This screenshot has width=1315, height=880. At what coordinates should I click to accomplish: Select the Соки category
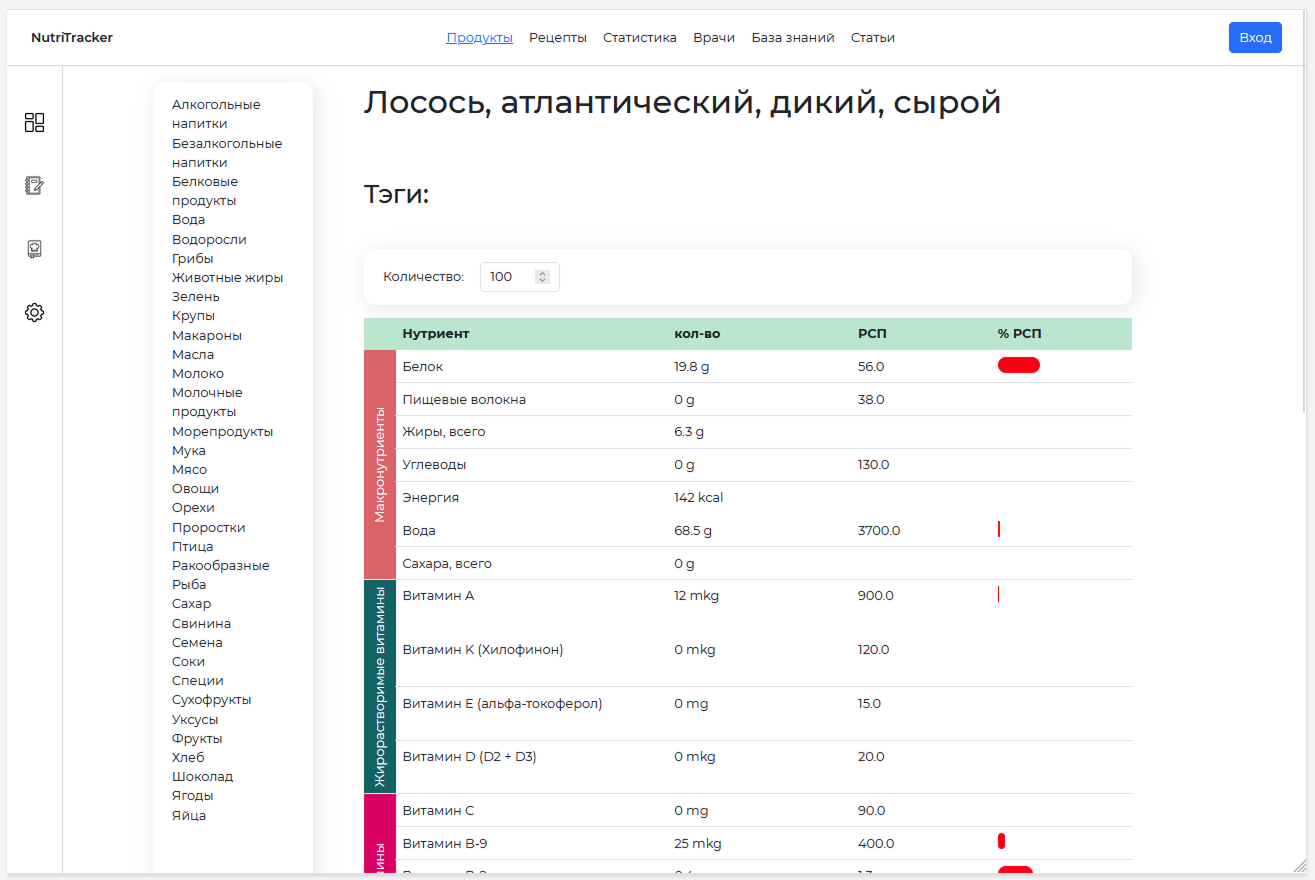(x=188, y=662)
